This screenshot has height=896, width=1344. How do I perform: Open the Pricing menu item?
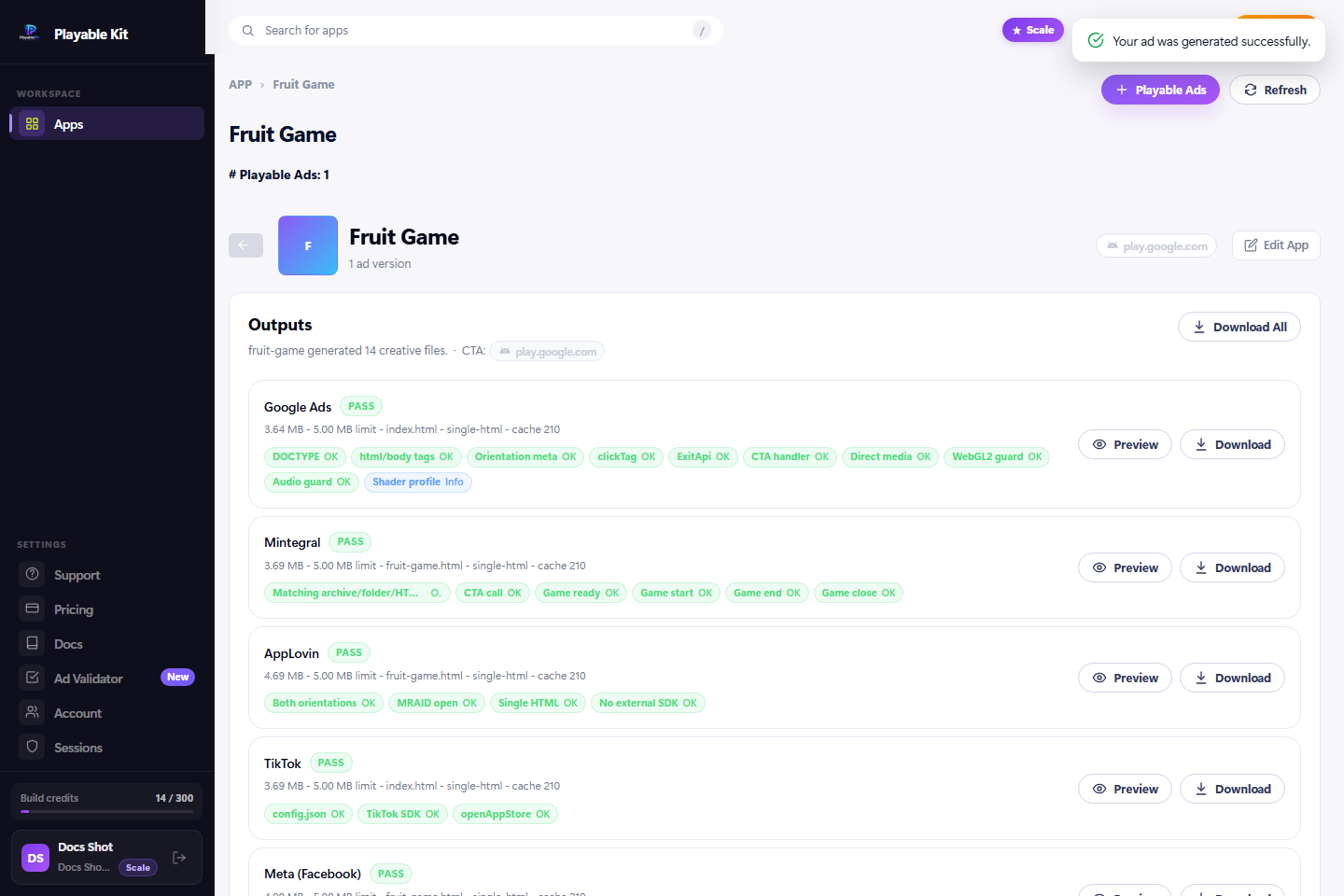point(106,609)
